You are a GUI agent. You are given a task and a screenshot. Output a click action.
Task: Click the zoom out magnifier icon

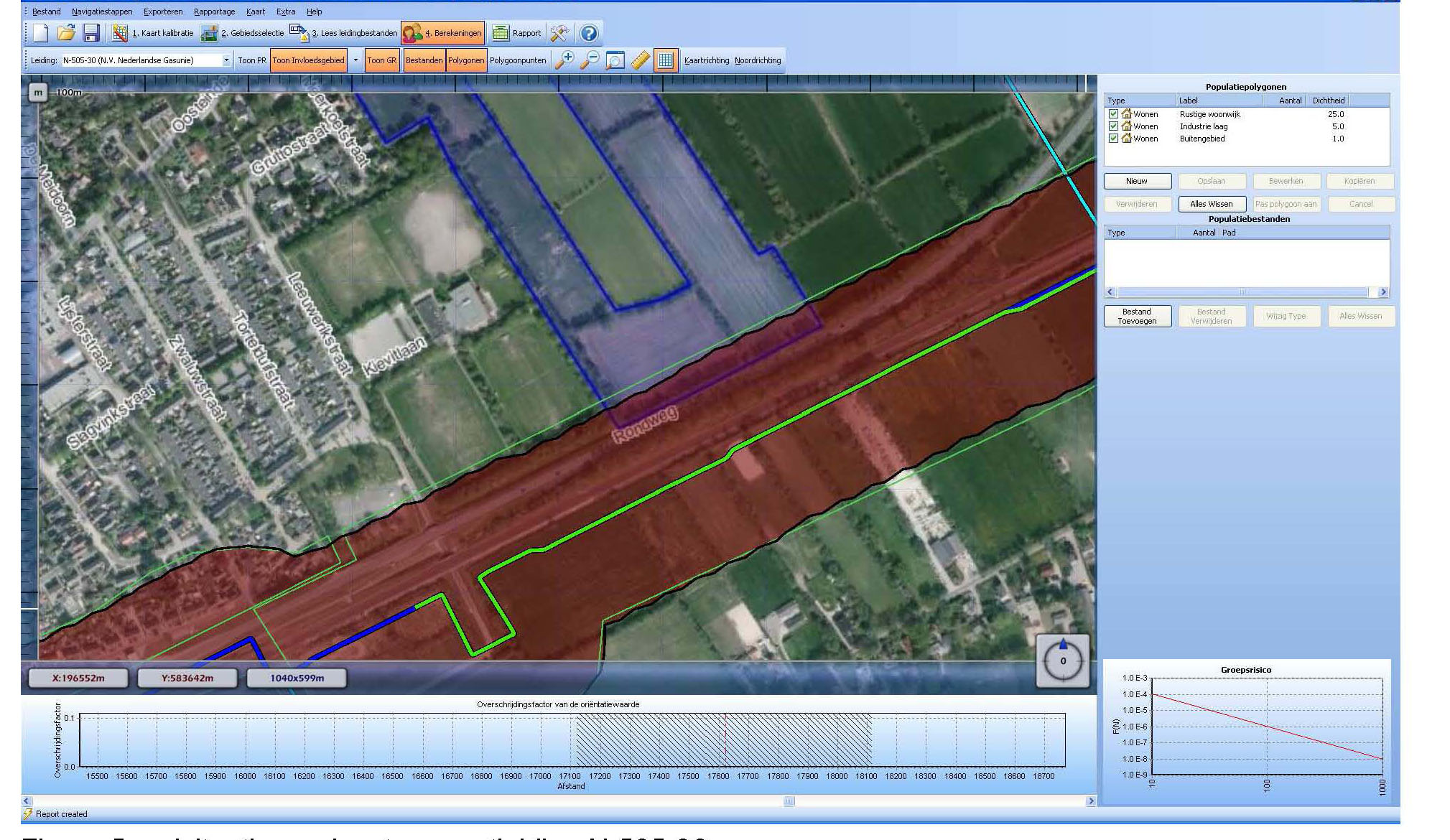pyautogui.click(x=590, y=60)
